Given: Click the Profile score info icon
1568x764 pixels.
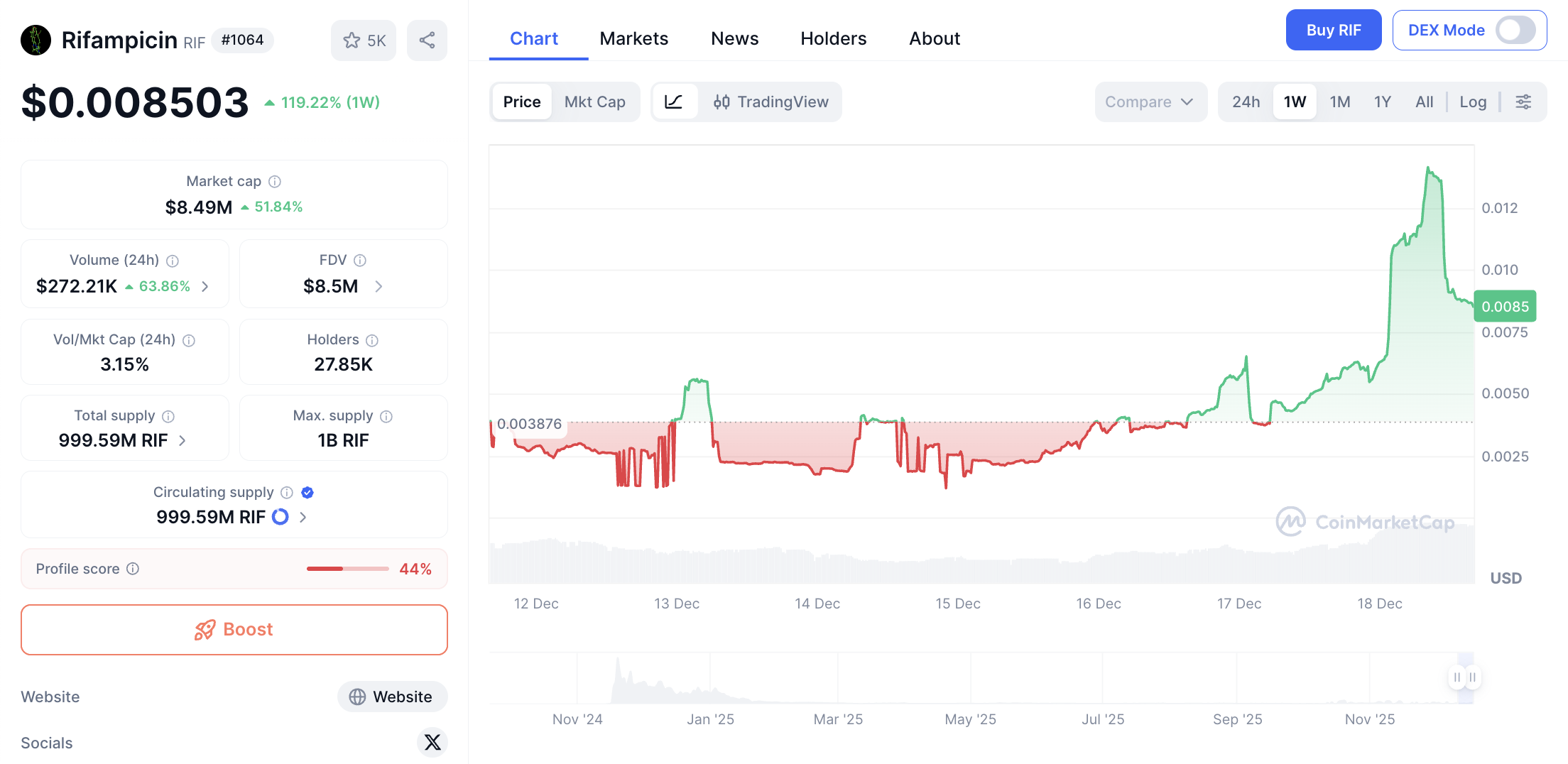Looking at the screenshot, I should pyautogui.click(x=133, y=569).
